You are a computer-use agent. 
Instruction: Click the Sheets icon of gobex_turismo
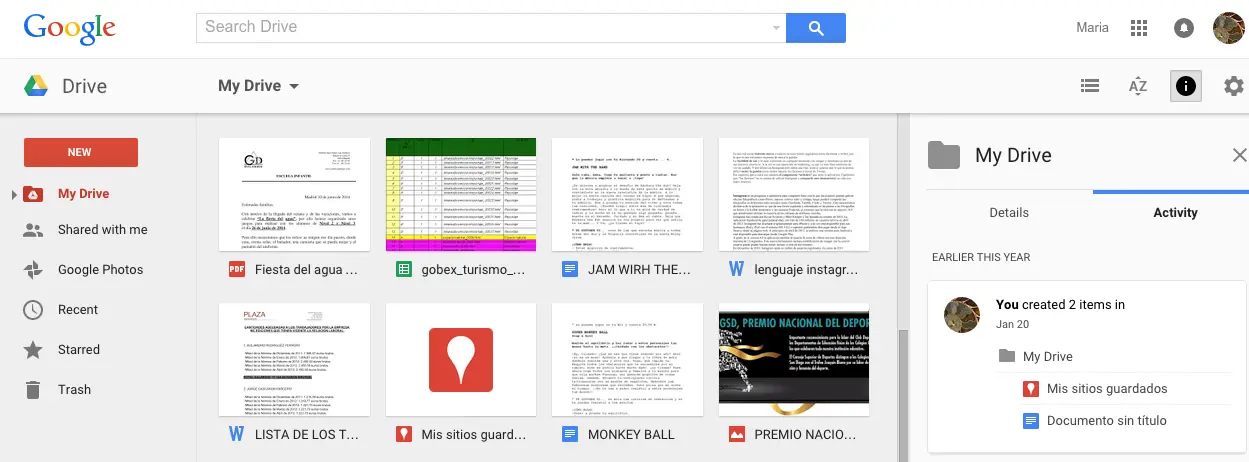tap(404, 269)
